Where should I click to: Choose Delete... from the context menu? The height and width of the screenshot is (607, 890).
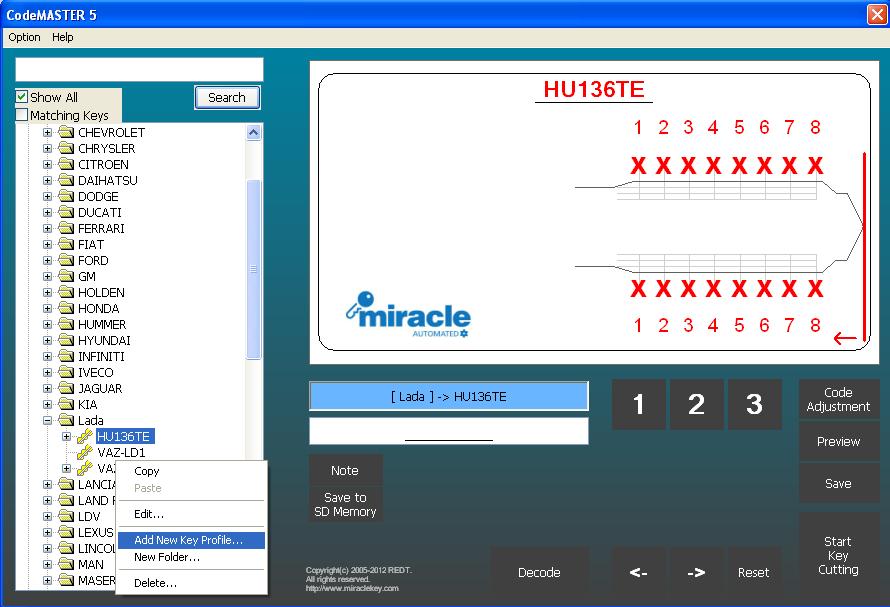[191, 583]
